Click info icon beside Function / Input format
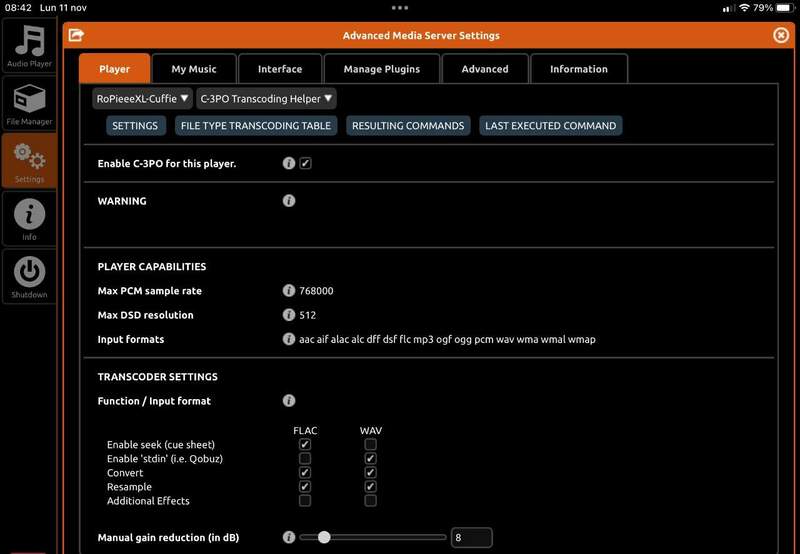The height and width of the screenshot is (554, 800). pos(289,401)
